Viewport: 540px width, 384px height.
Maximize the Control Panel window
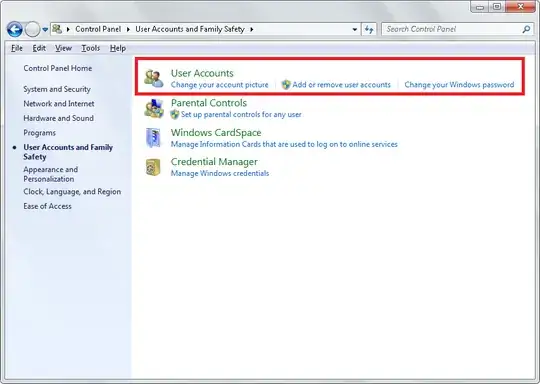497,7
